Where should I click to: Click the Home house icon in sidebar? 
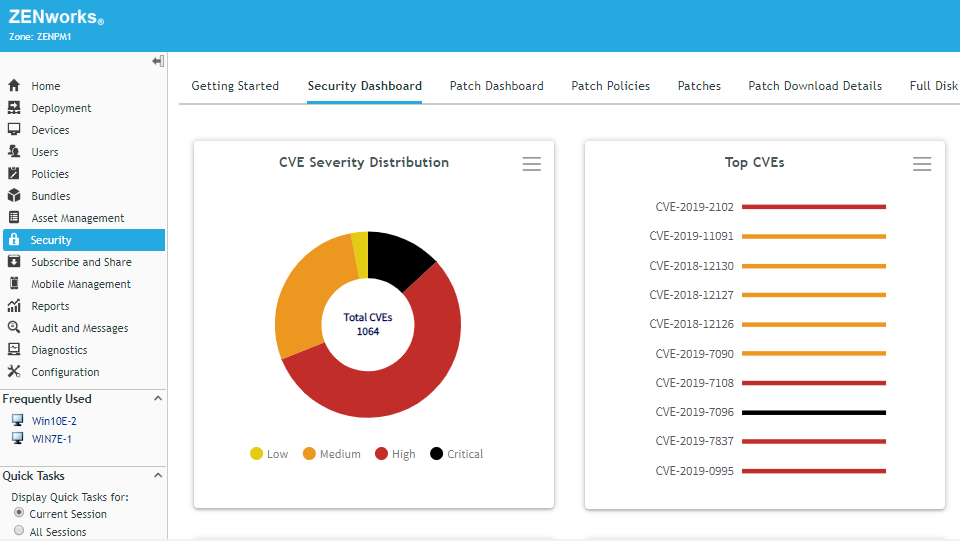[14, 85]
